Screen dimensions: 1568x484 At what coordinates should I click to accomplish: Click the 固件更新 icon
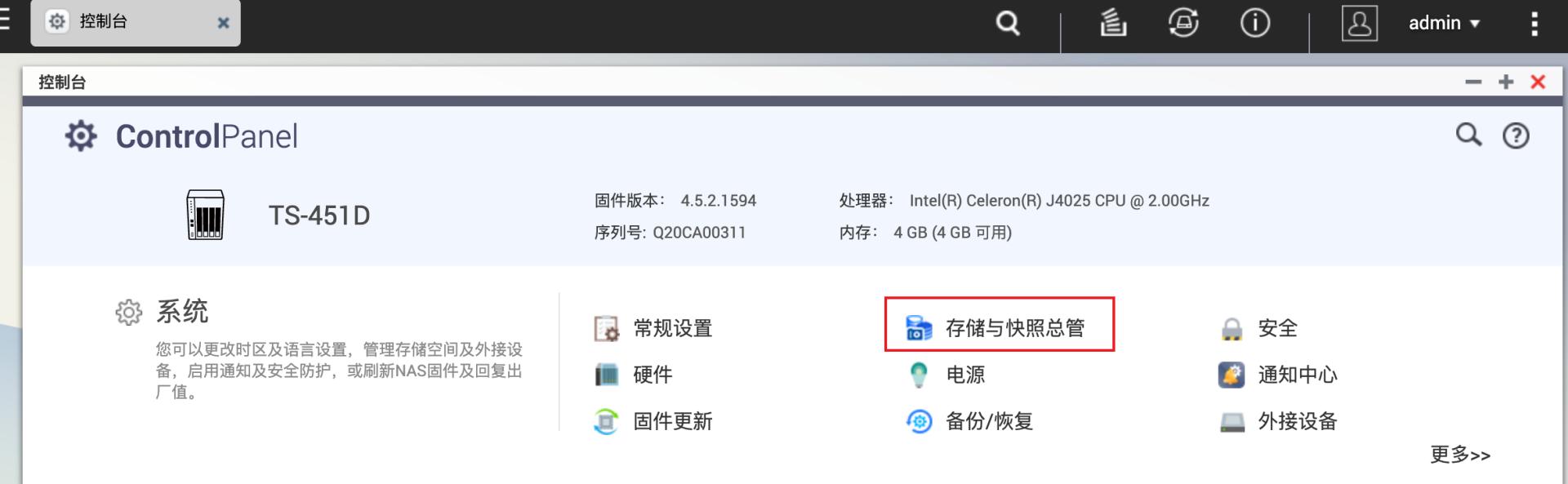pos(606,421)
